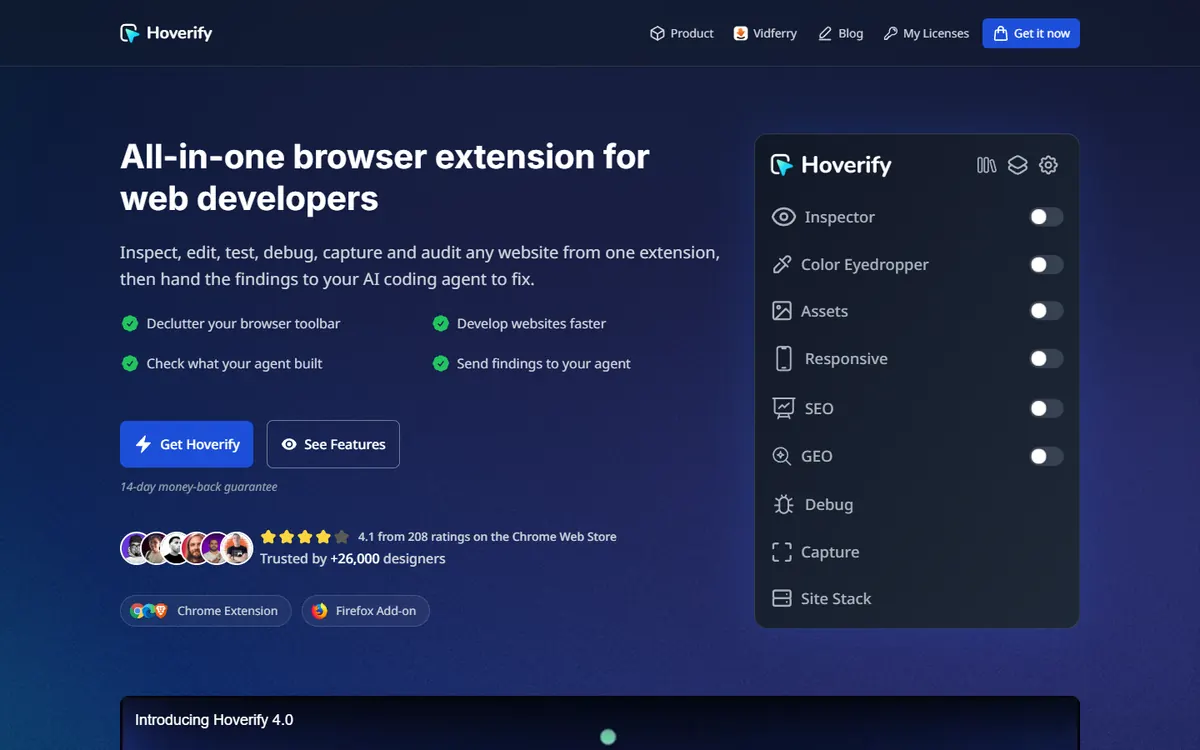Click the Get it now button
This screenshot has height=750, width=1200.
pyautogui.click(x=1031, y=33)
